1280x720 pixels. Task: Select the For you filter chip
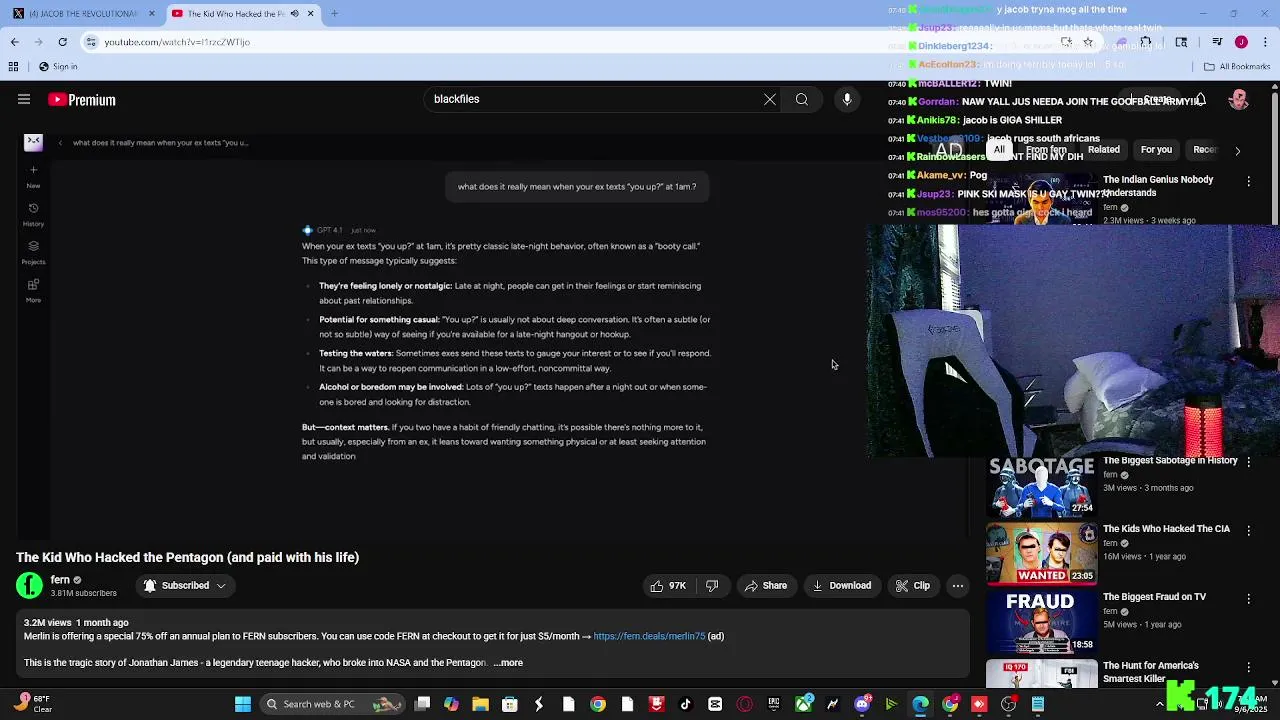pos(1156,150)
